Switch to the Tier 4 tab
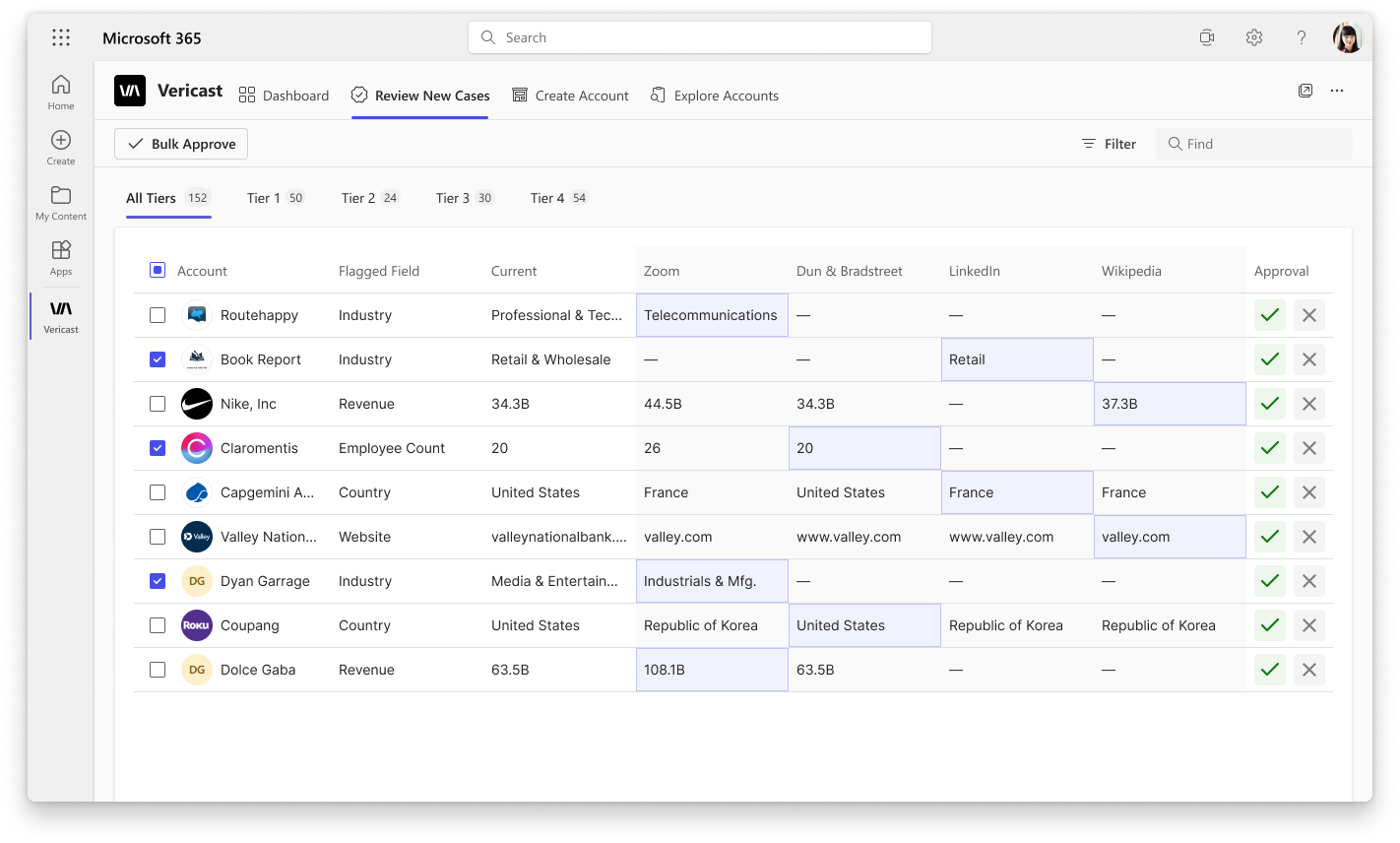Image resolution: width=1400 pixels, height=843 pixels. coord(559,198)
